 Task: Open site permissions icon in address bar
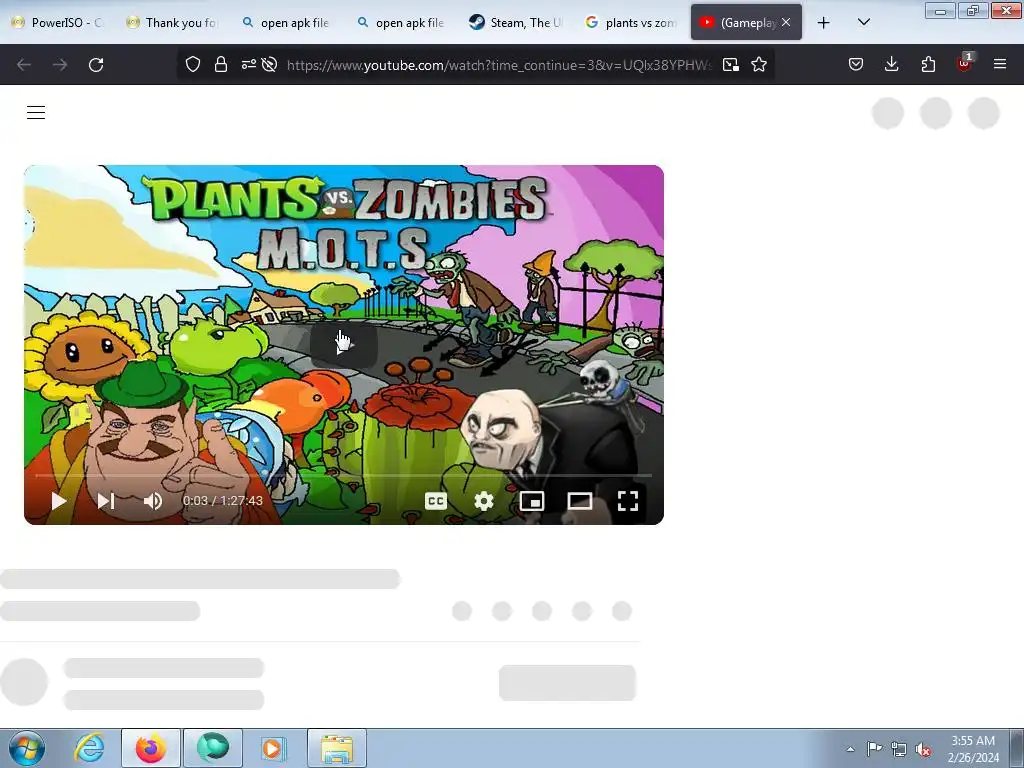[248, 64]
